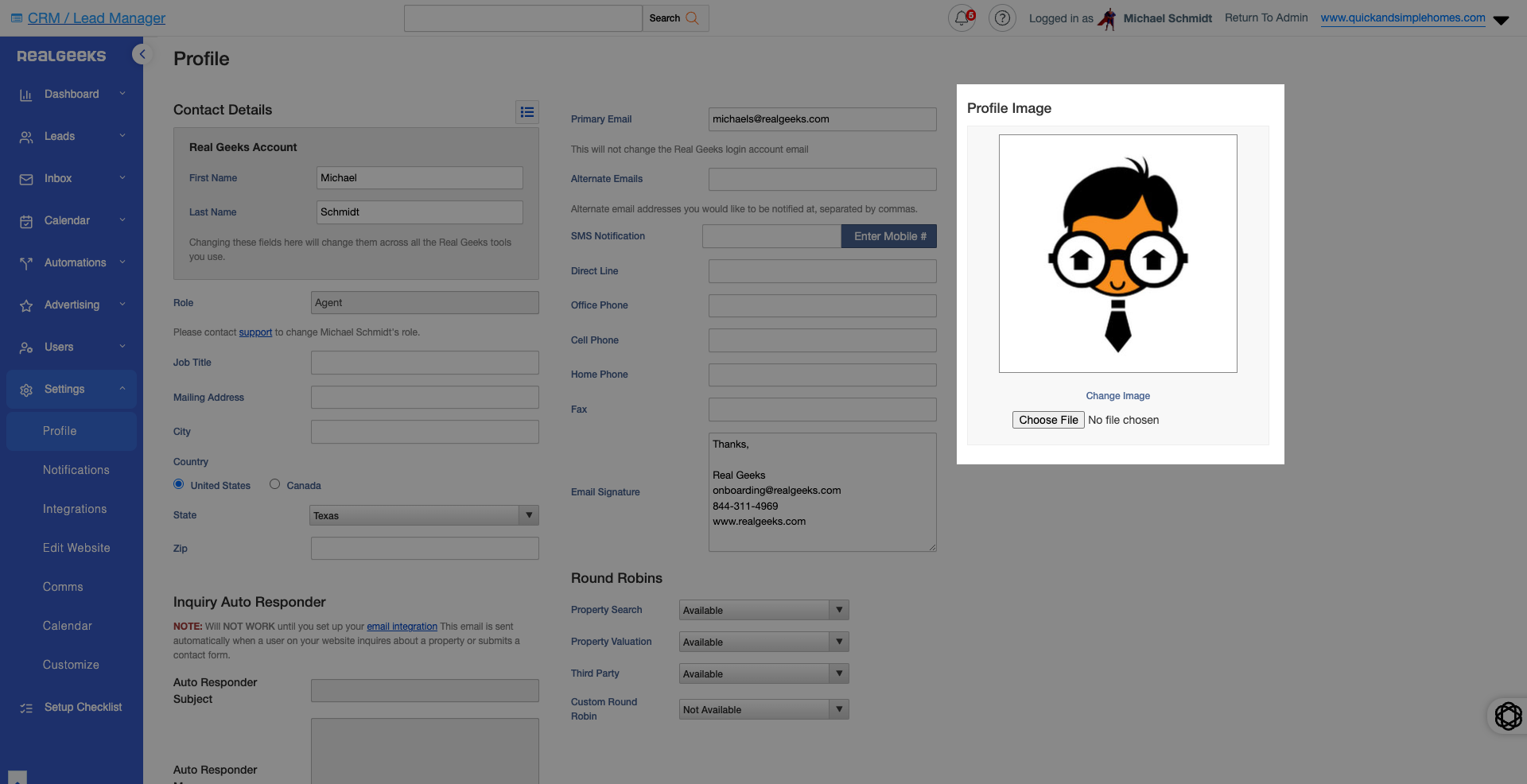Screen dimensions: 1527x784
Task: Click the CRM / Lead Manager link
Action: [96, 18]
